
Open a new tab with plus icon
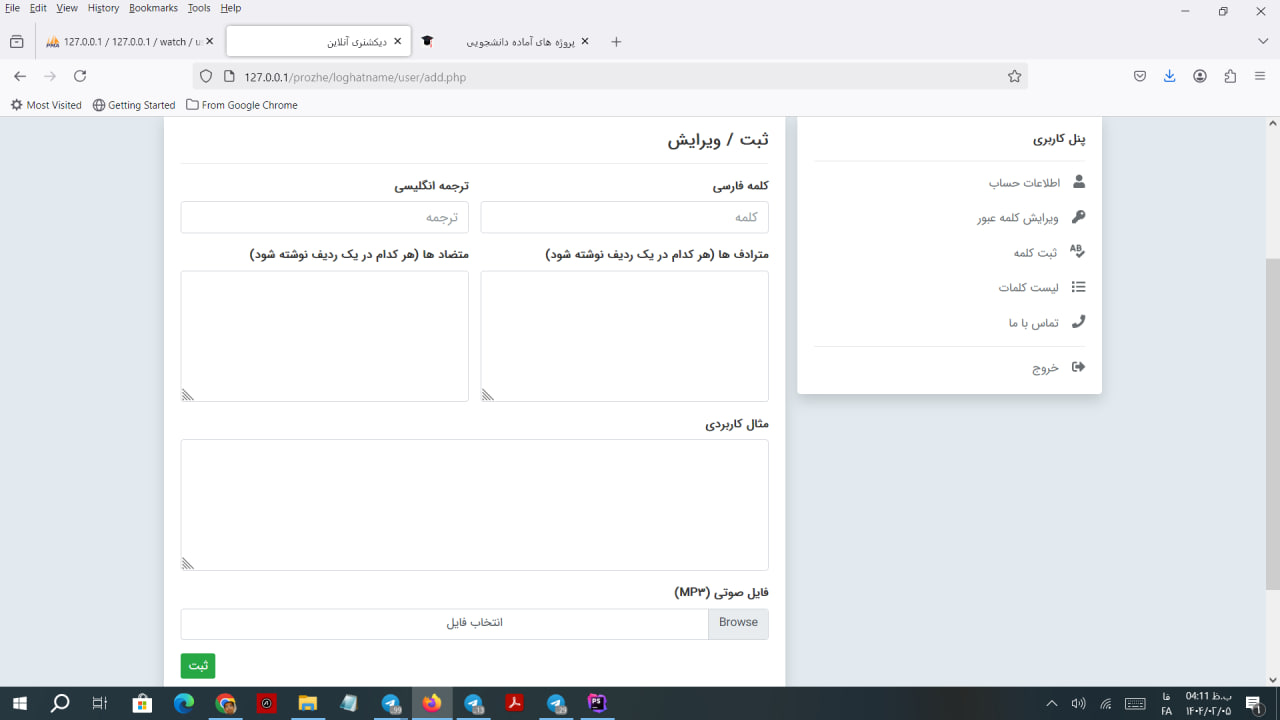tap(616, 41)
